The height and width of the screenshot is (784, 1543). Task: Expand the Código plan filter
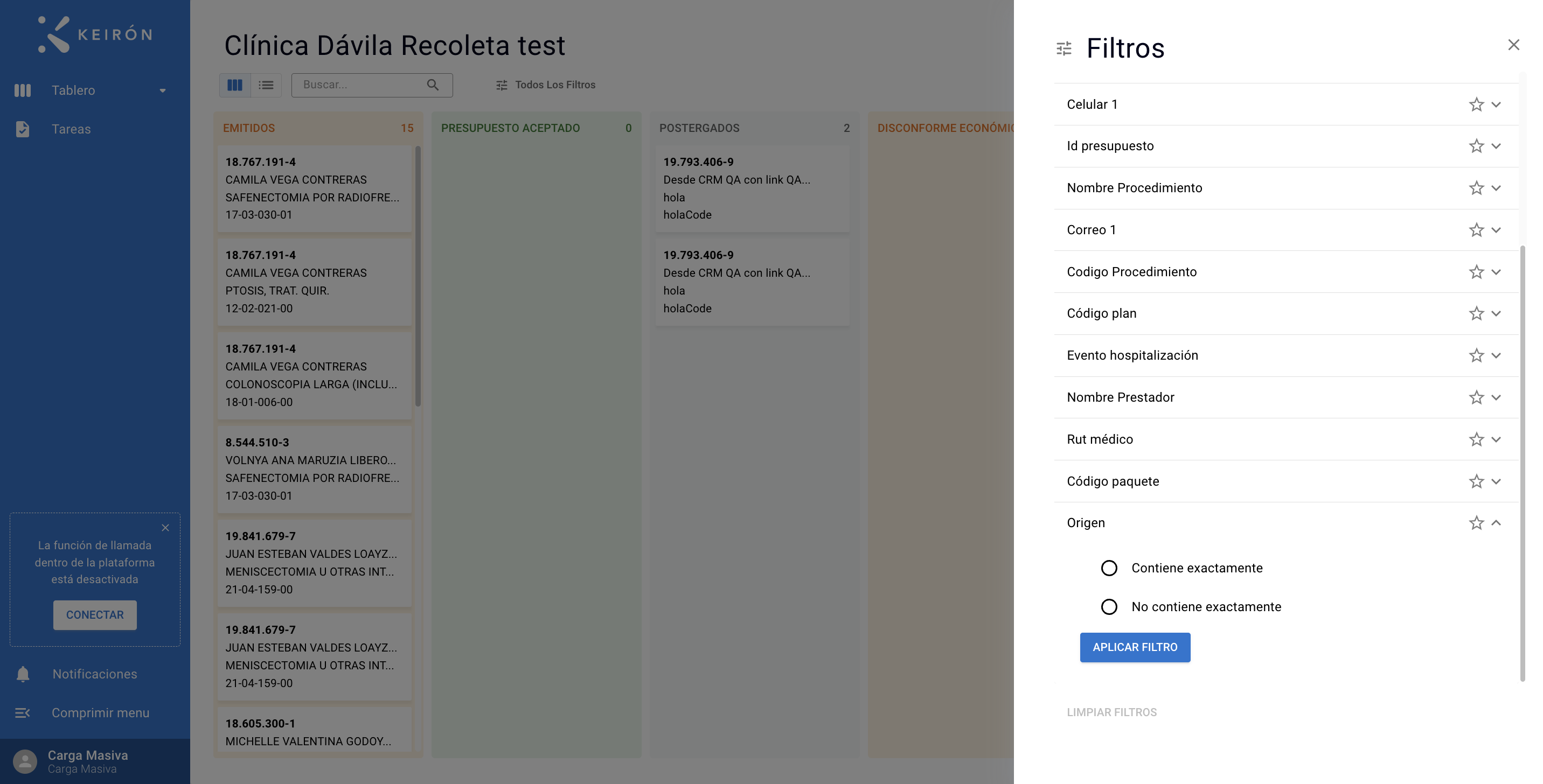pyautogui.click(x=1496, y=313)
